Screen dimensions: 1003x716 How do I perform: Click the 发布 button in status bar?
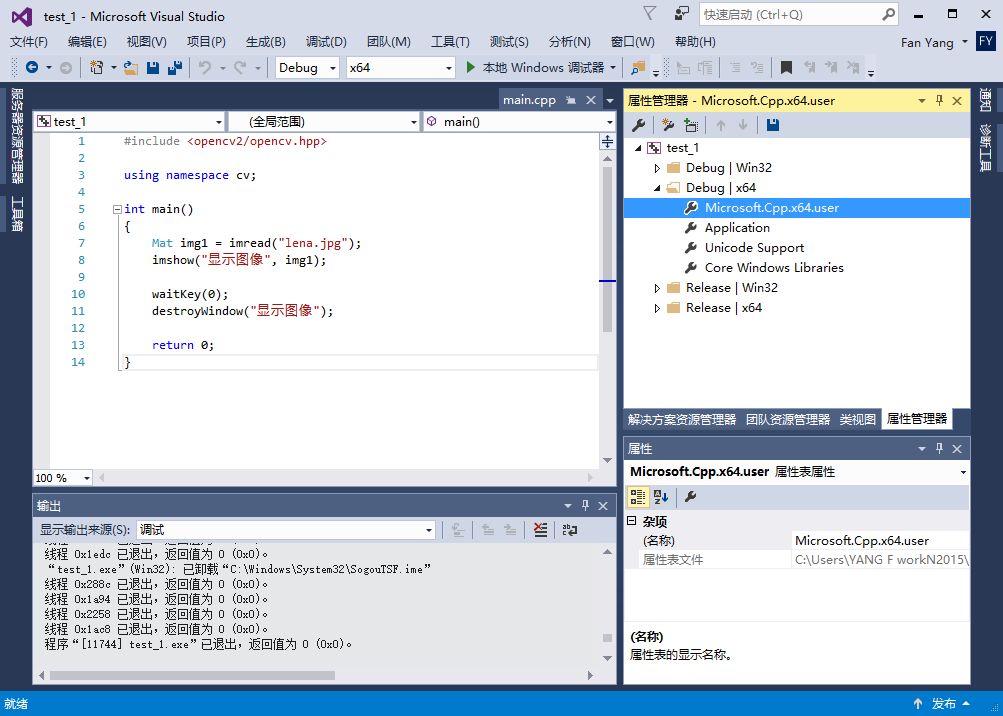pos(943,704)
